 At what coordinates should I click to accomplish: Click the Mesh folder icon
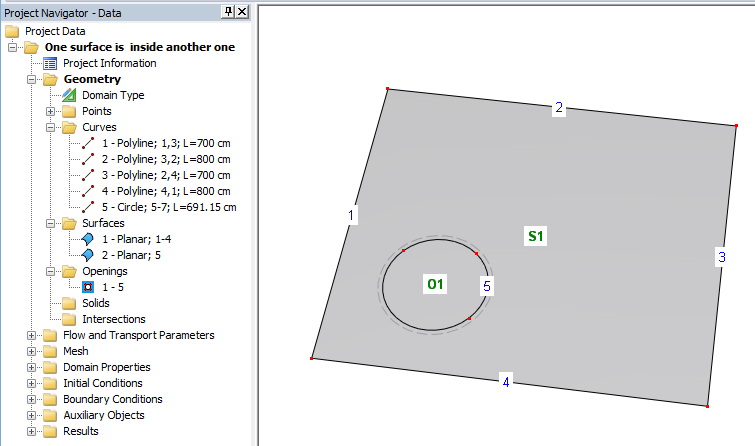(50, 351)
